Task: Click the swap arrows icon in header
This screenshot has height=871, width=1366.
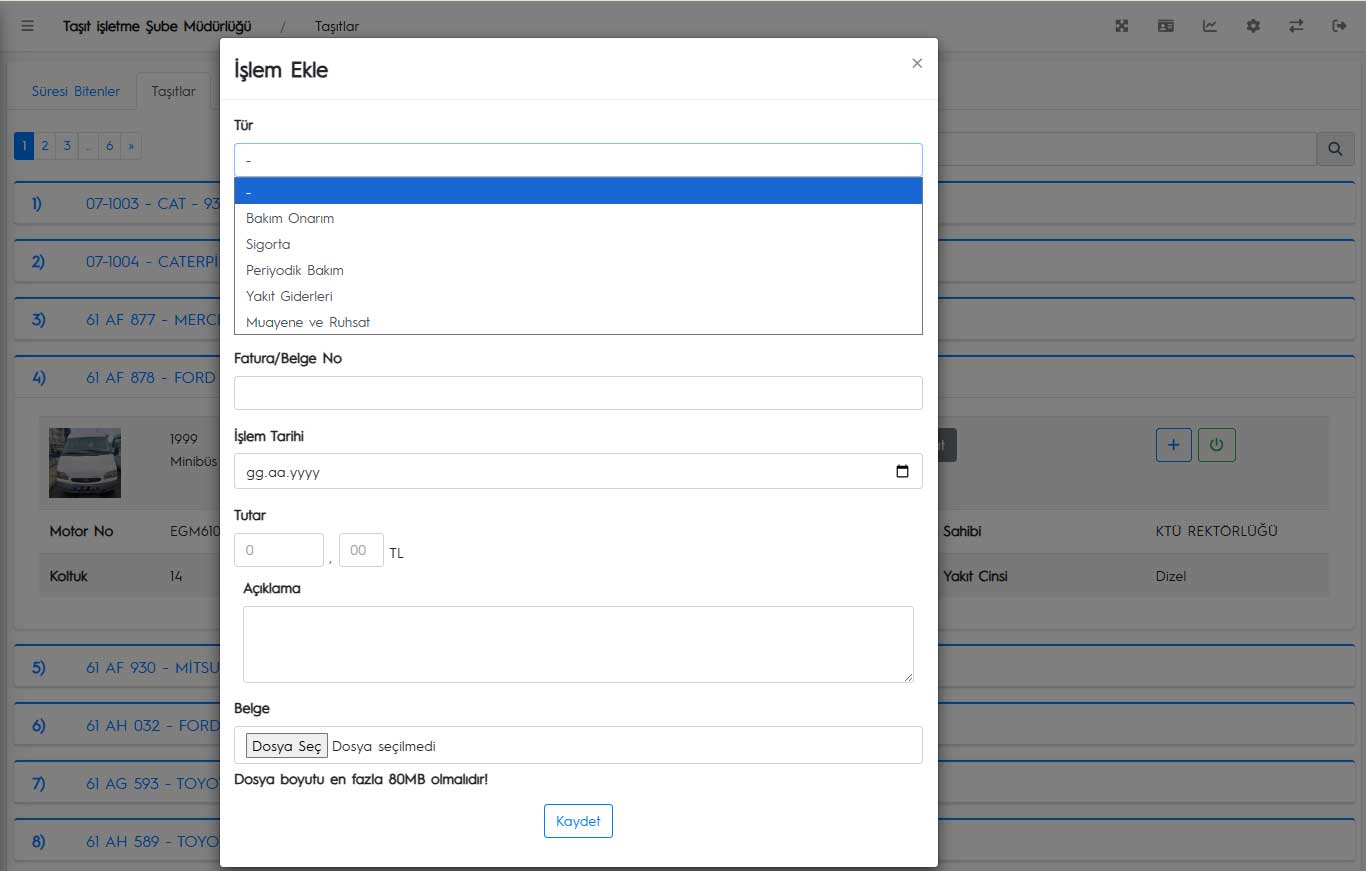Action: coord(1296,26)
